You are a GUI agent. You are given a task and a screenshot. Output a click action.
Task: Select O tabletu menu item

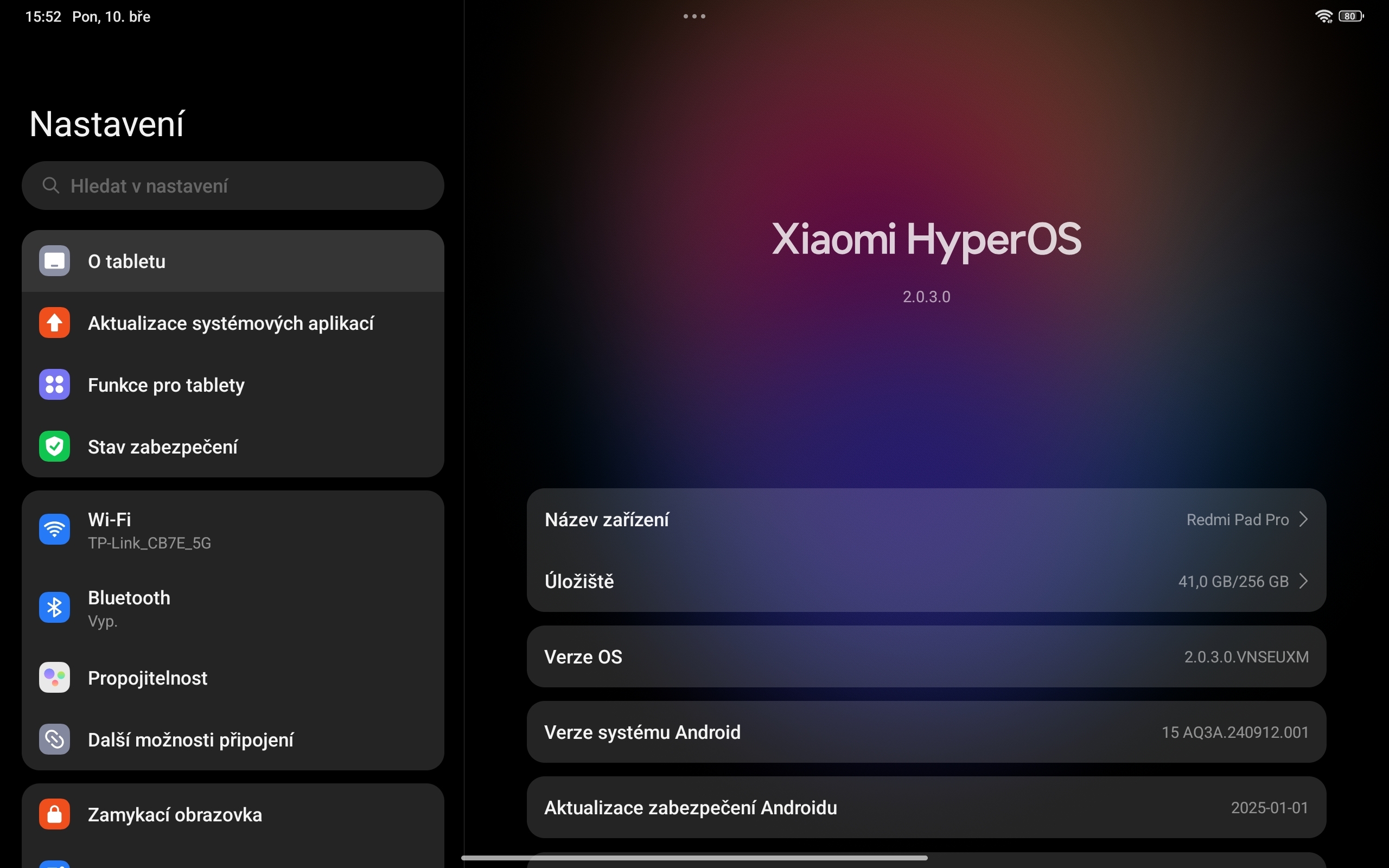pos(233,261)
